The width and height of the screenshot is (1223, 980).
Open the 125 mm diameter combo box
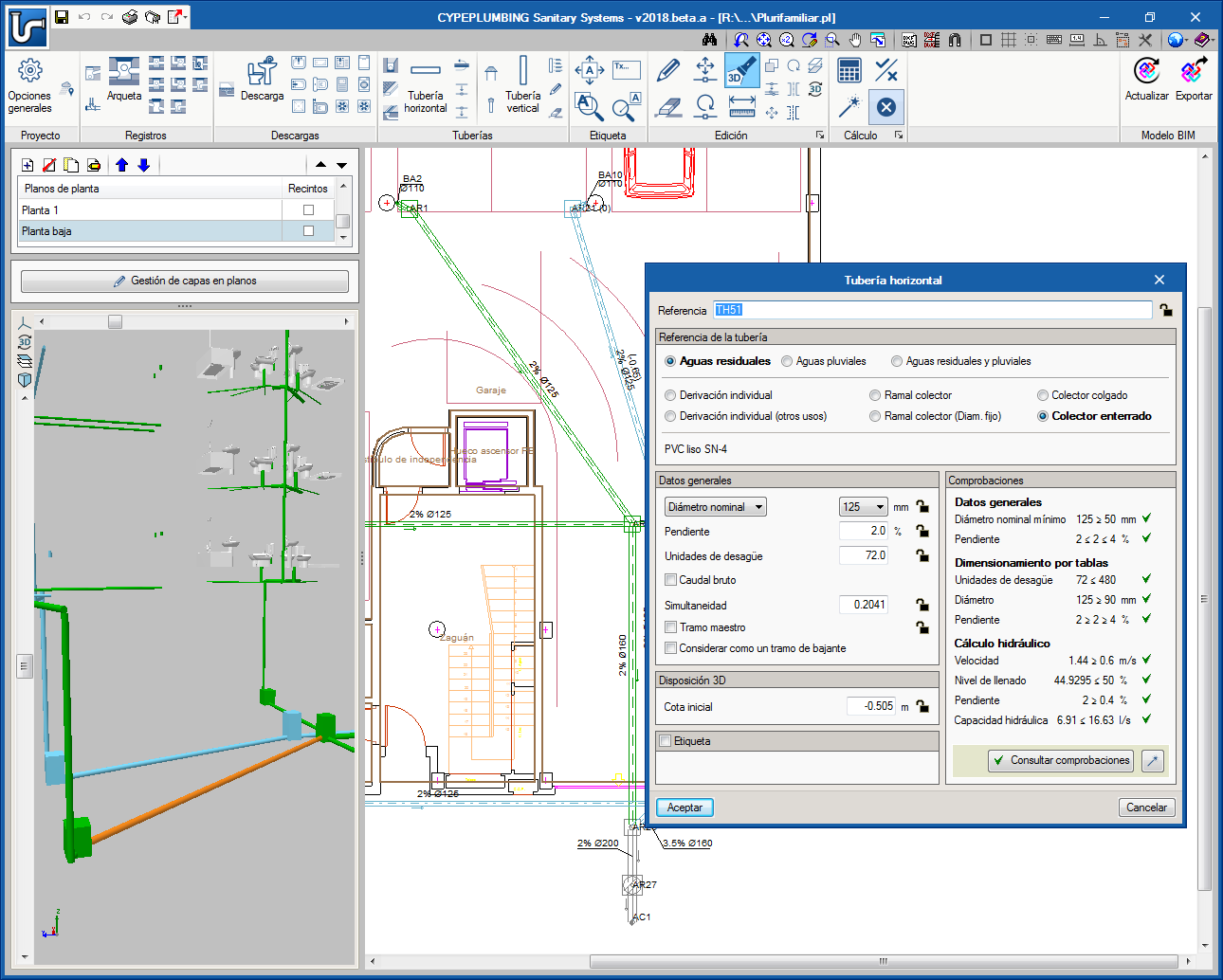click(864, 507)
